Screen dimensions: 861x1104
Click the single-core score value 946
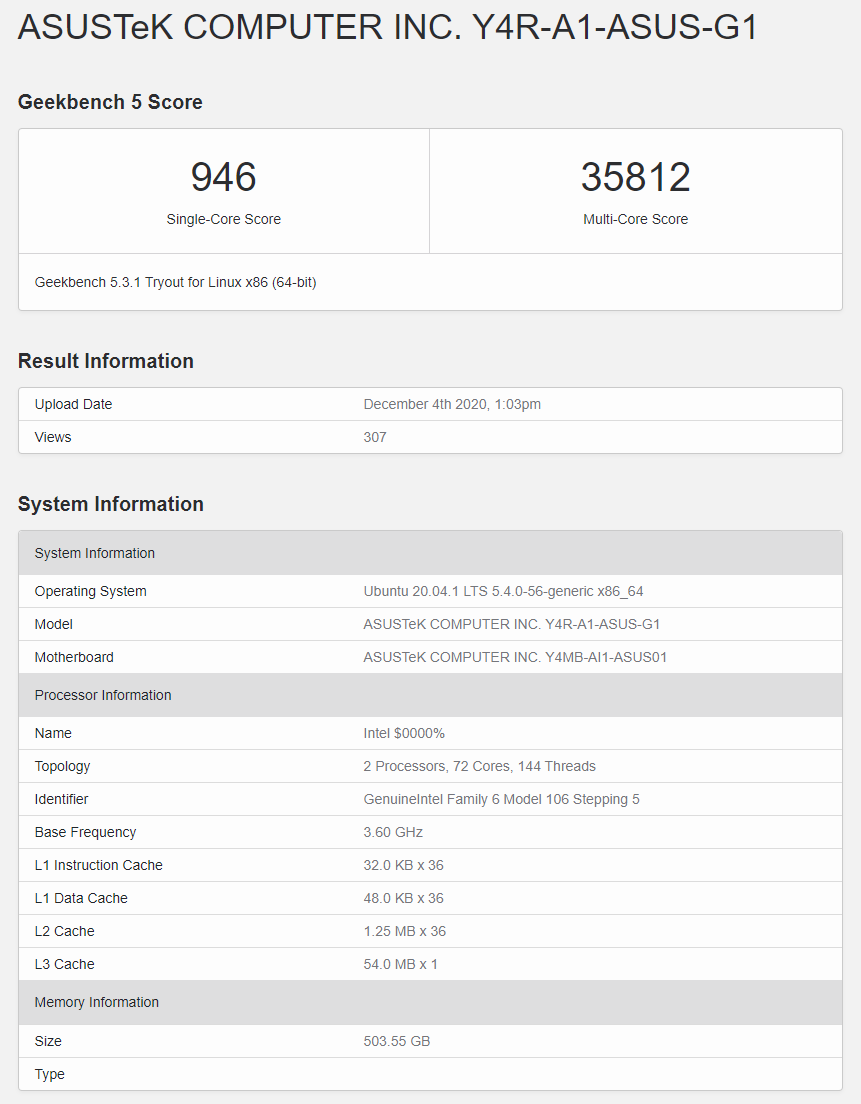[224, 178]
